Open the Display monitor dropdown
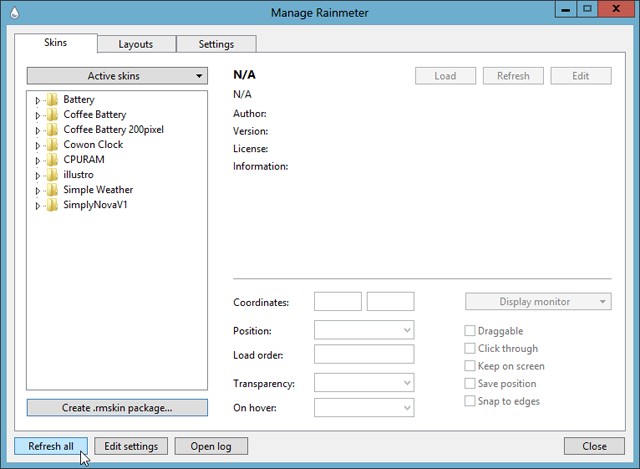640x469 pixels. pyautogui.click(x=538, y=302)
